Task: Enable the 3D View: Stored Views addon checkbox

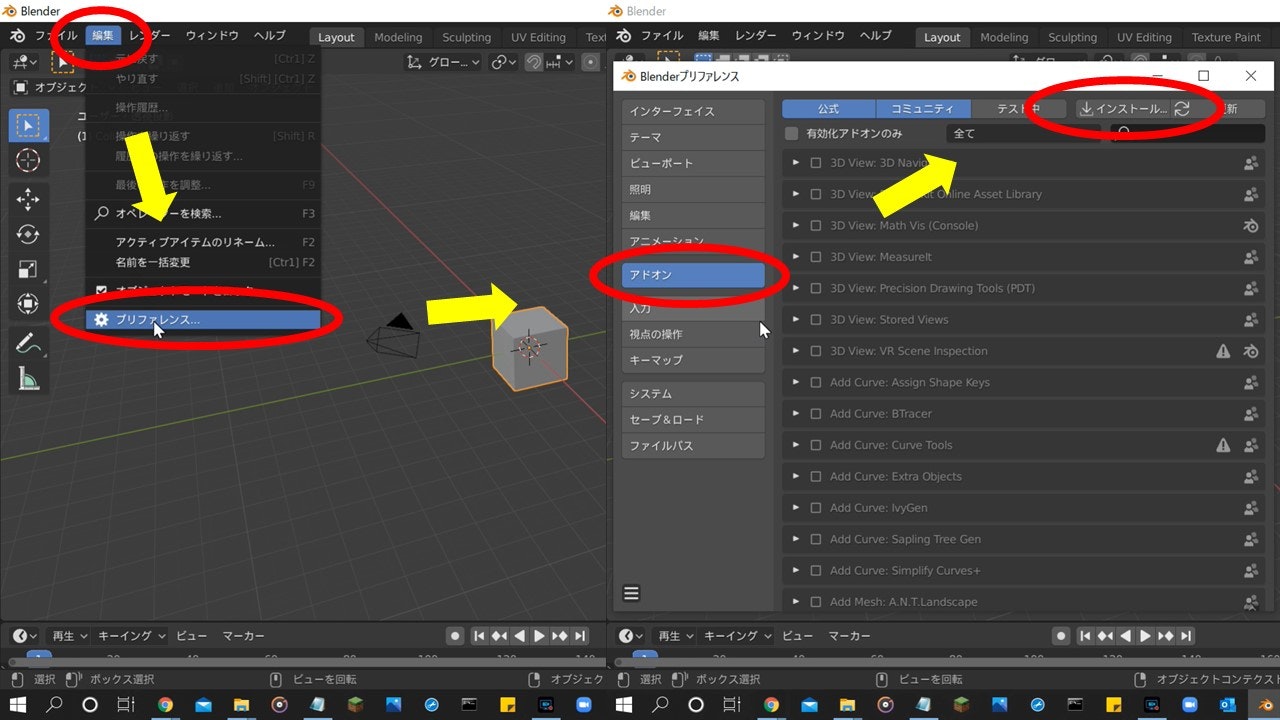Action: [816, 320]
